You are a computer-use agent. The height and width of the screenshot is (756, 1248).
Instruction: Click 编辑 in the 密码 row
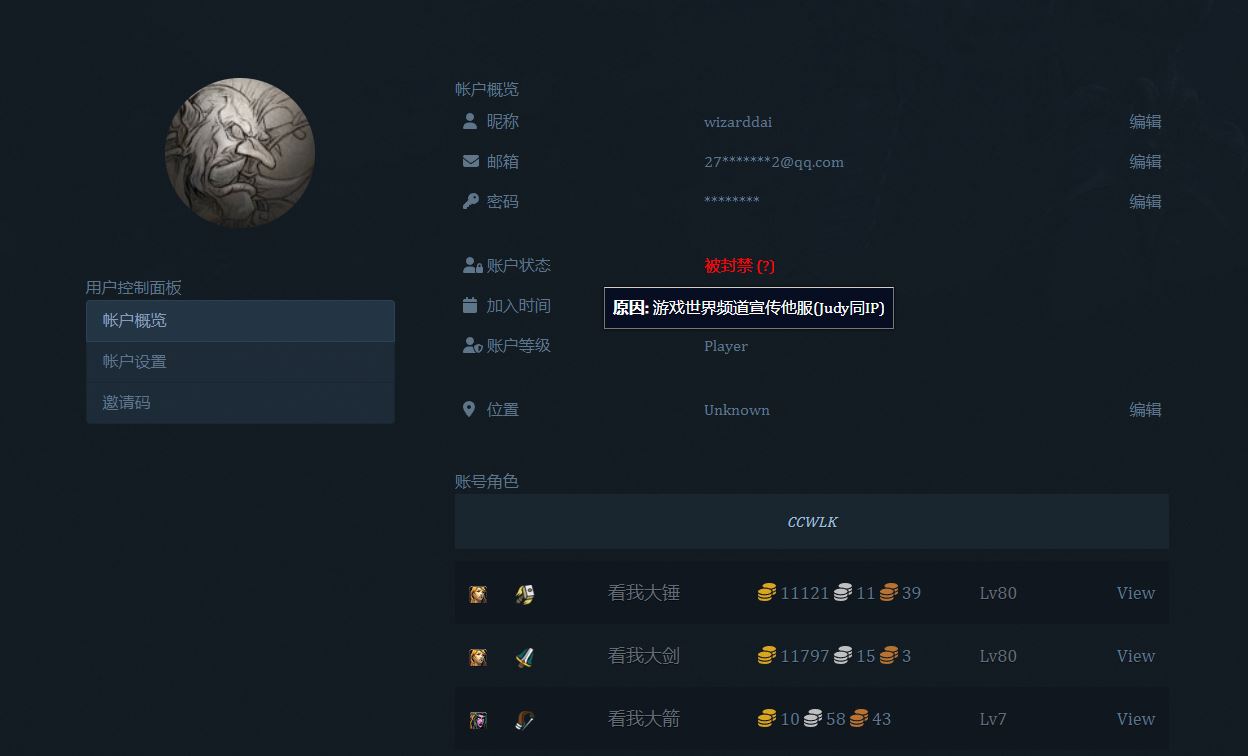point(1145,202)
